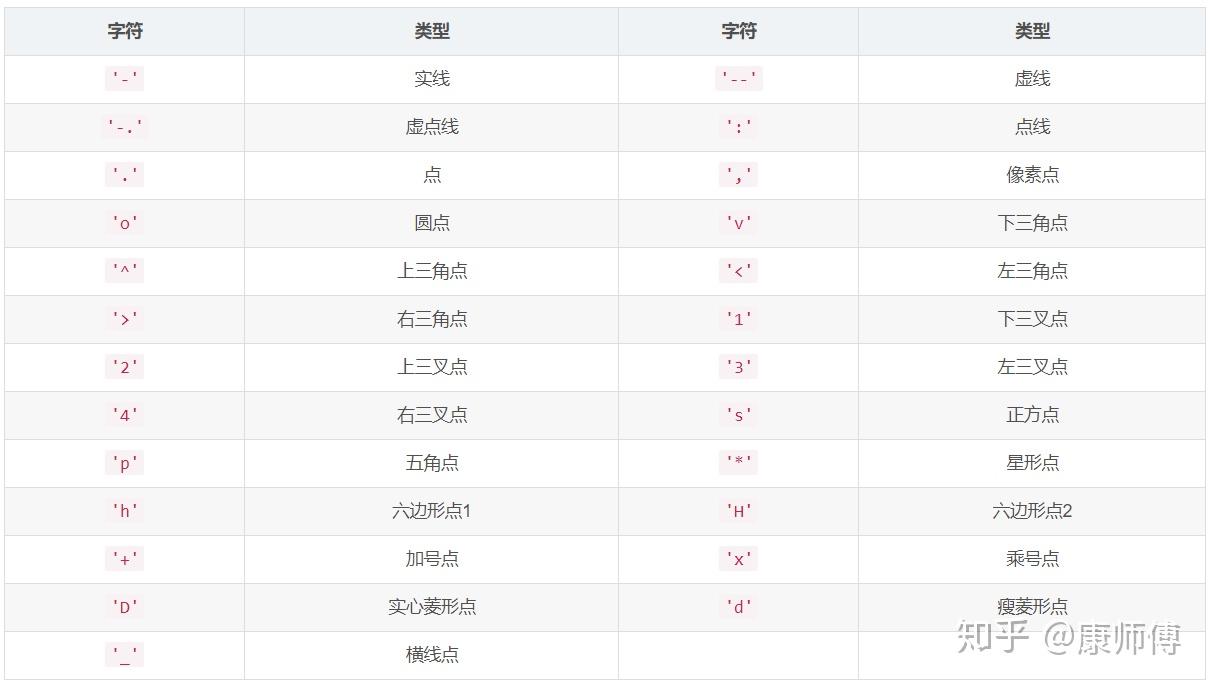Click the 'D' solid diamond code

(x=125, y=607)
